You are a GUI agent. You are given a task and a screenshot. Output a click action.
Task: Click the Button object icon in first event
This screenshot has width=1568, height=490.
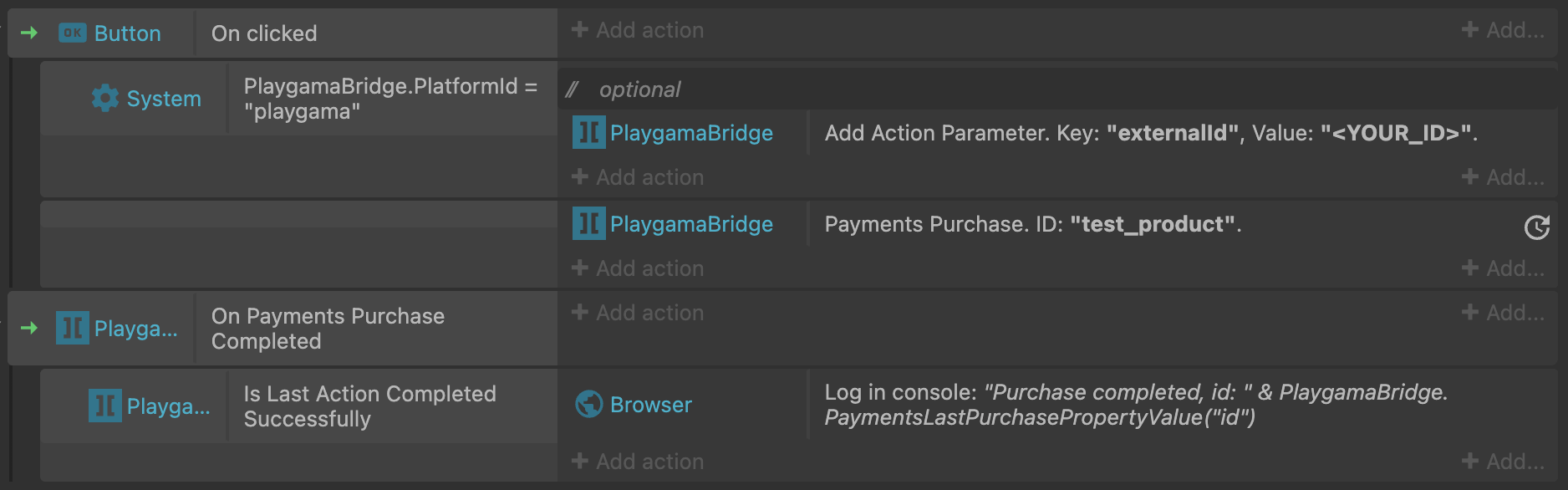coord(72,33)
